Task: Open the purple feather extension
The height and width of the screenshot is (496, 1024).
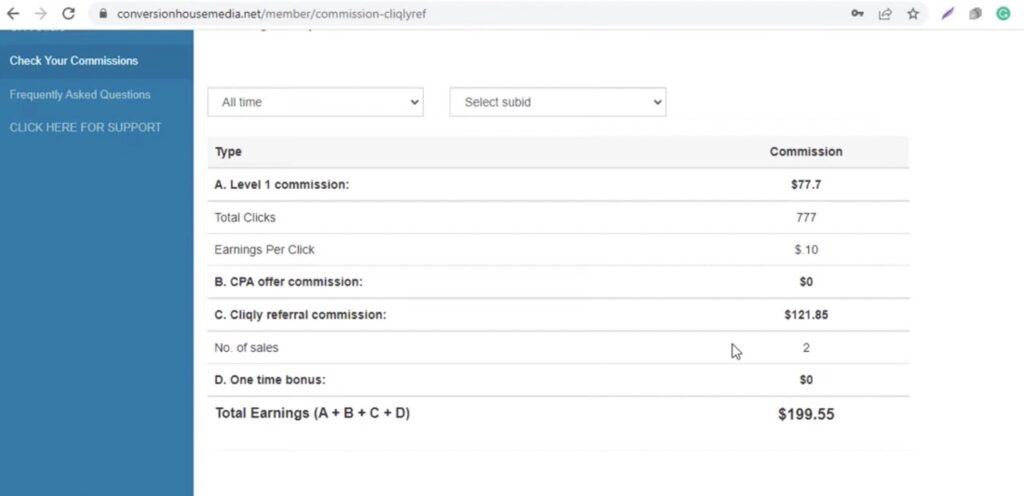Action: click(948, 14)
